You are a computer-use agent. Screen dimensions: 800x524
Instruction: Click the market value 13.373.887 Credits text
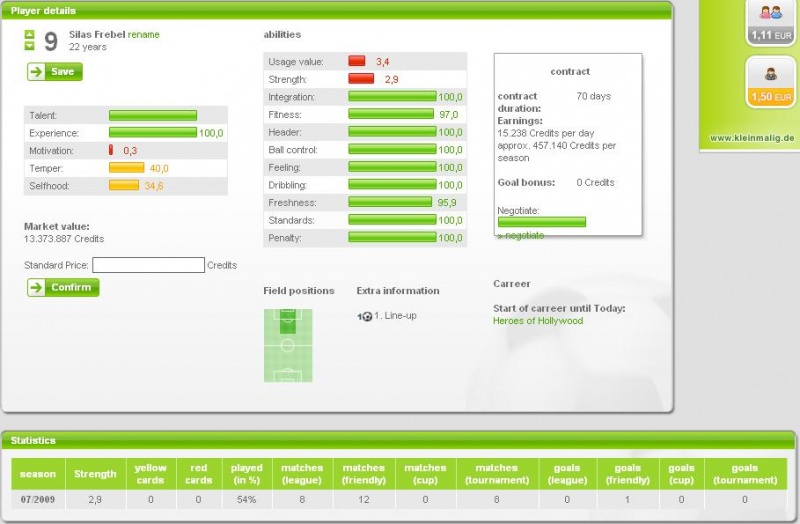64,239
